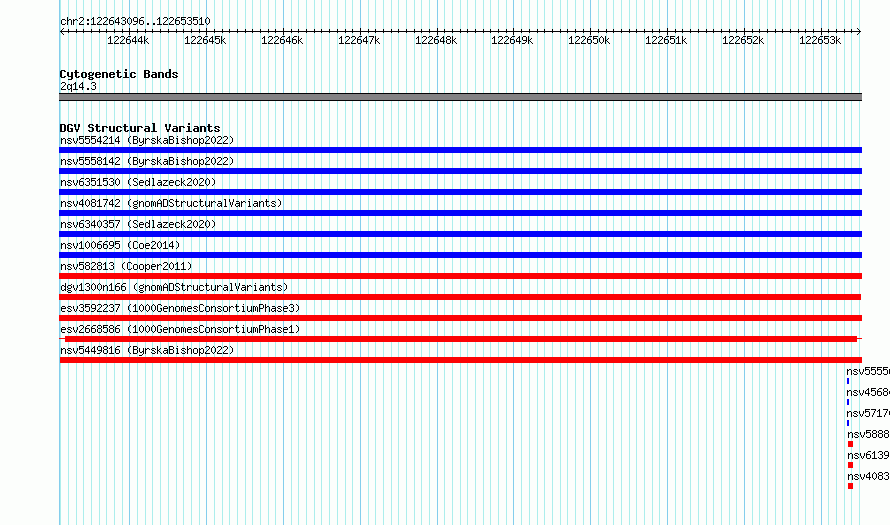Open nsv582813 (Cooper2011) label

(126, 266)
